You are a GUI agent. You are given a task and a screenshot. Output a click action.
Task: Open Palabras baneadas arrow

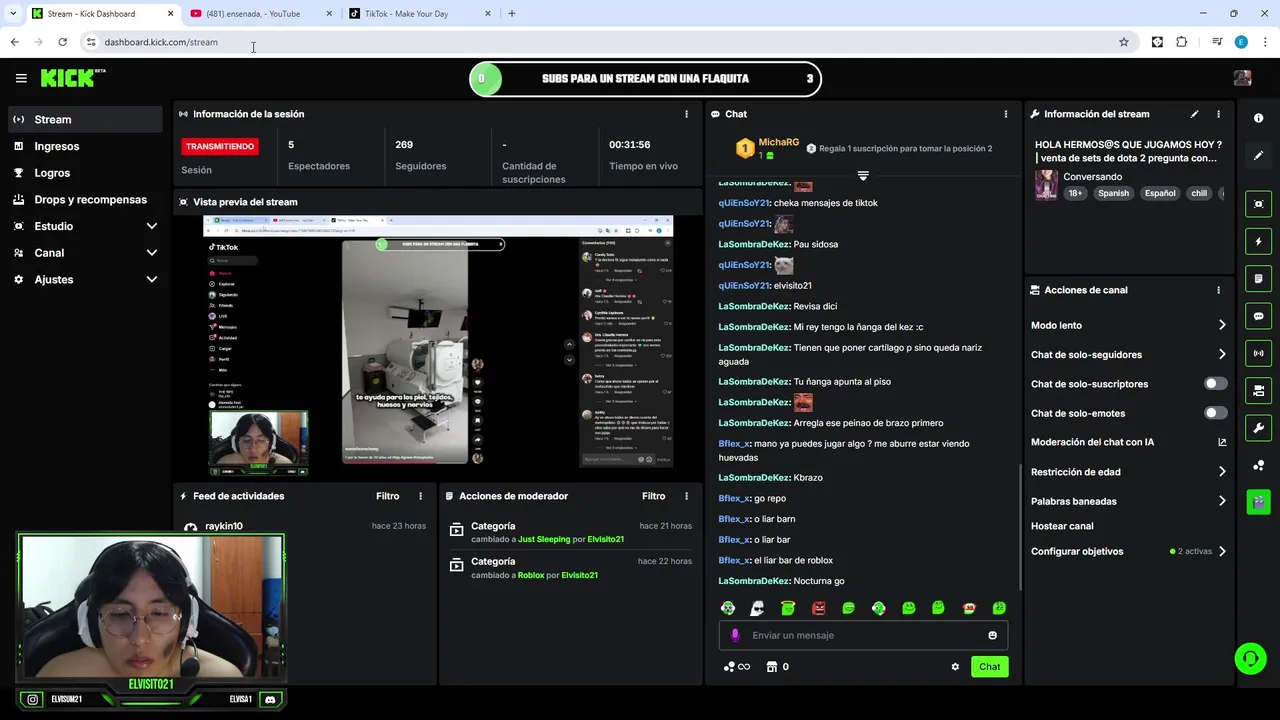(x=1222, y=501)
